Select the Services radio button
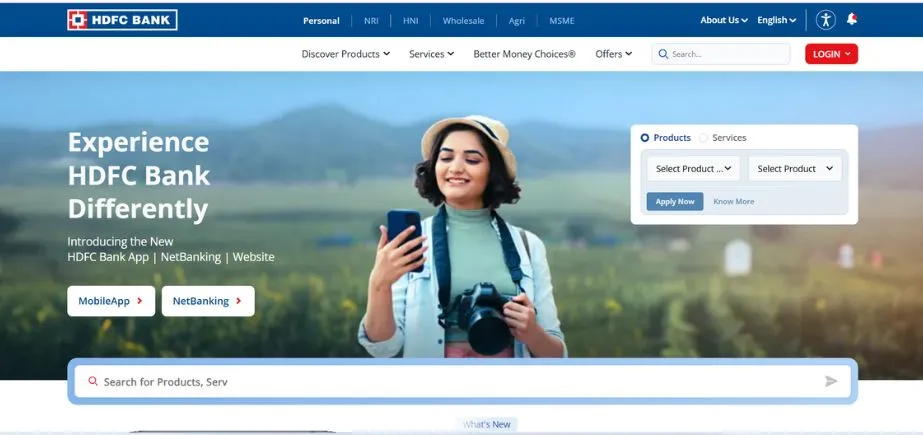Screen dimensions: 923x435 pyautogui.click(x=703, y=138)
